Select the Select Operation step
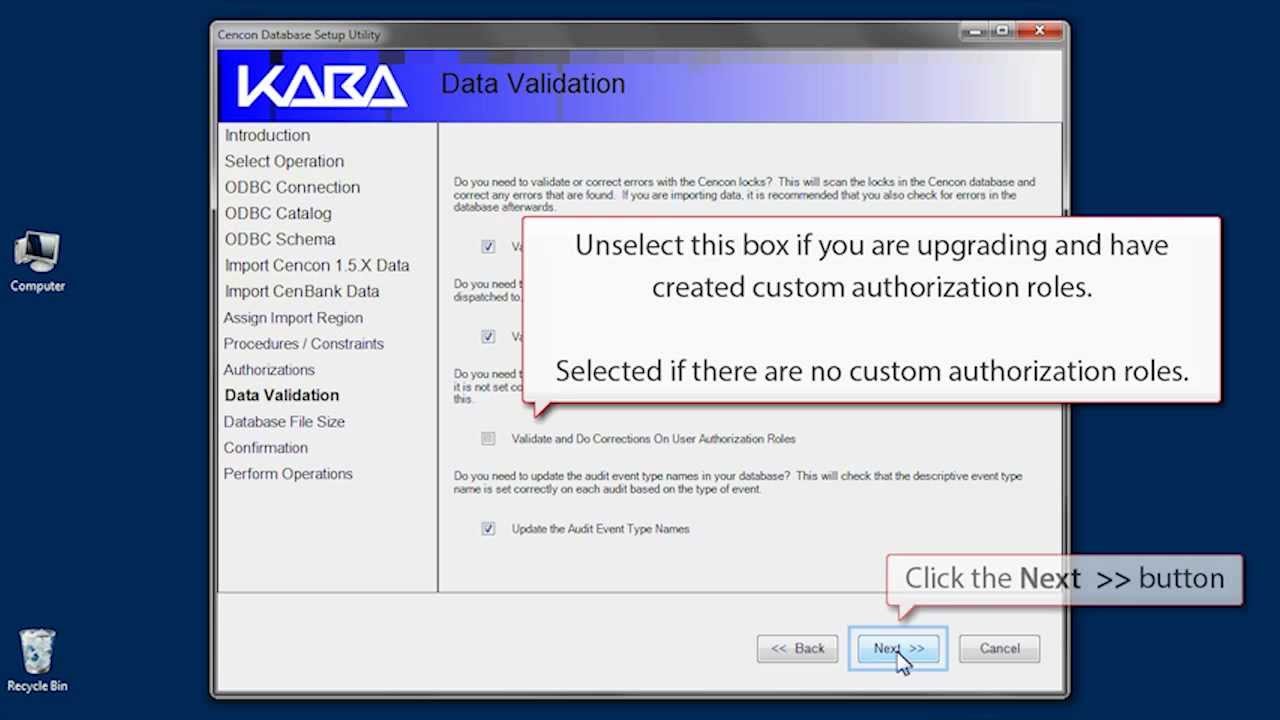Screen dimensions: 1280x720 [284, 161]
